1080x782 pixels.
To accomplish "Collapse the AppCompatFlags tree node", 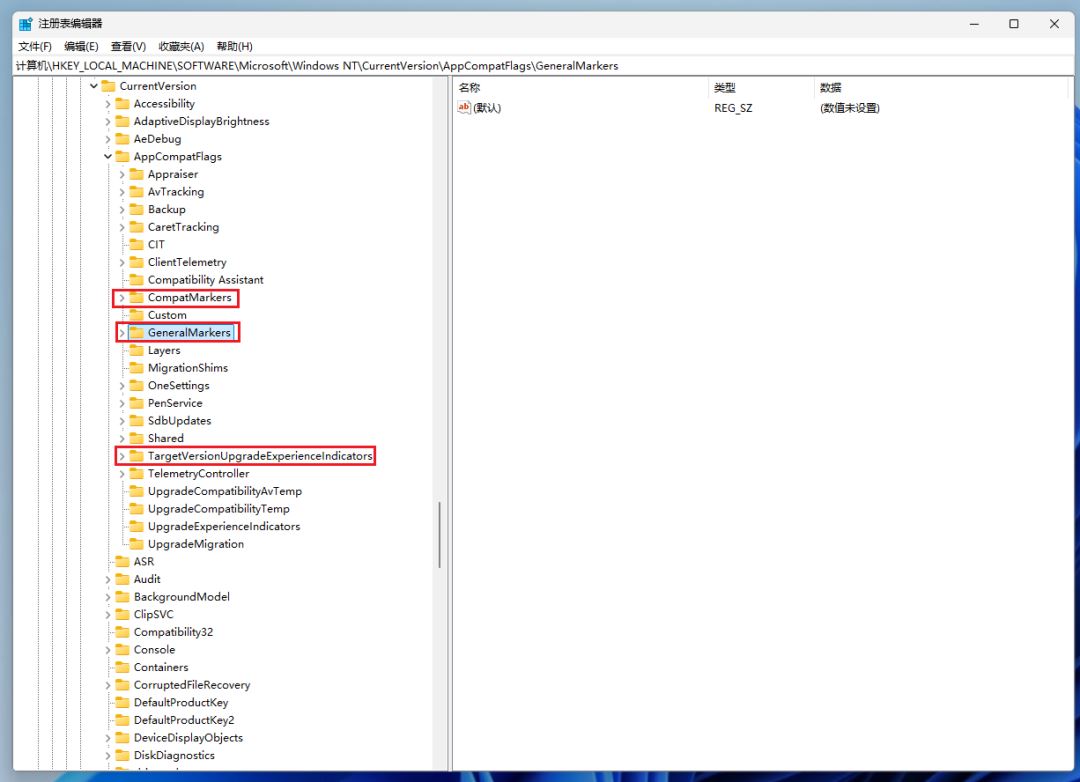I will [108, 157].
